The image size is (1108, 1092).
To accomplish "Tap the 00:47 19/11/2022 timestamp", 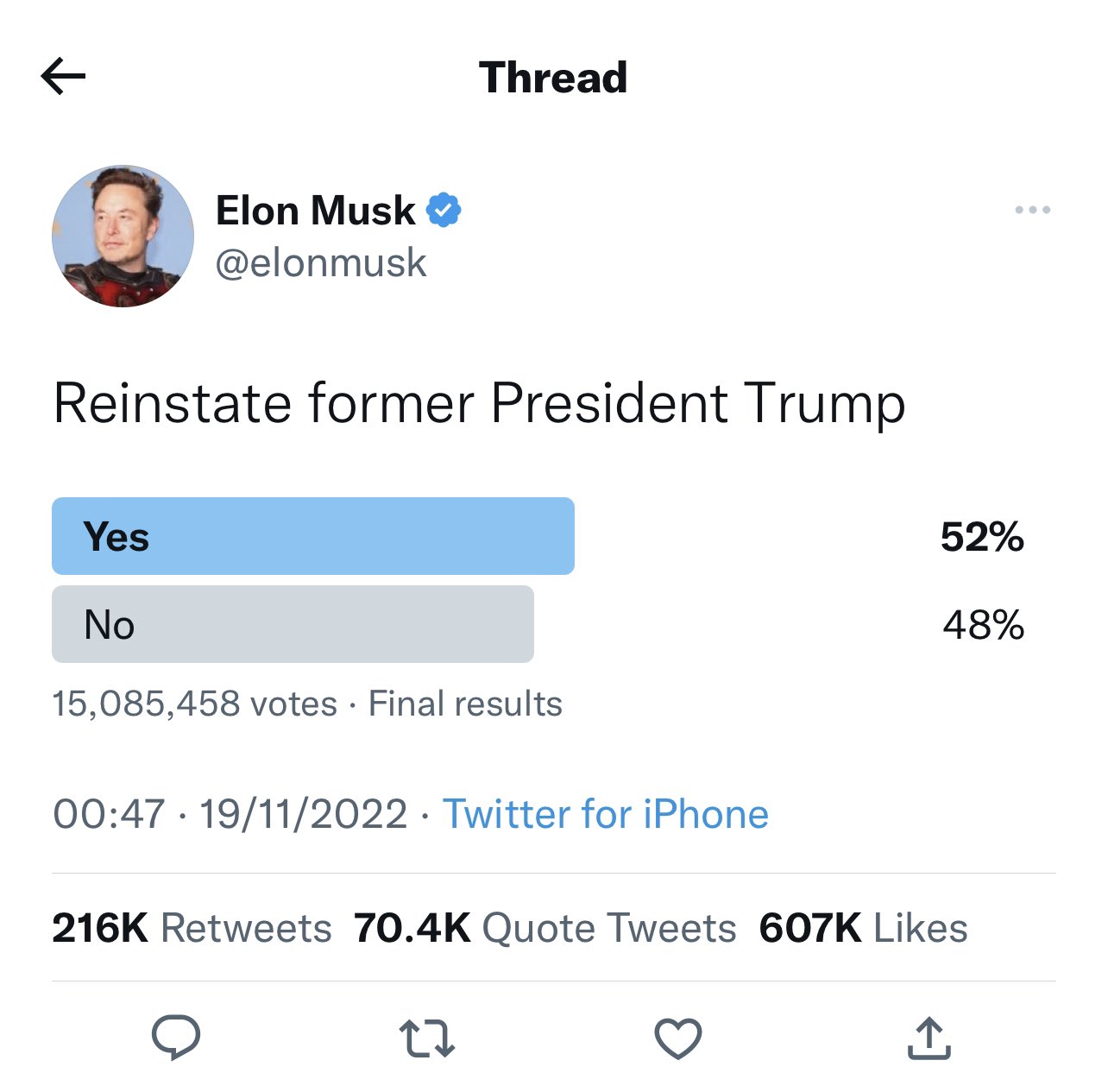I will 230,814.
